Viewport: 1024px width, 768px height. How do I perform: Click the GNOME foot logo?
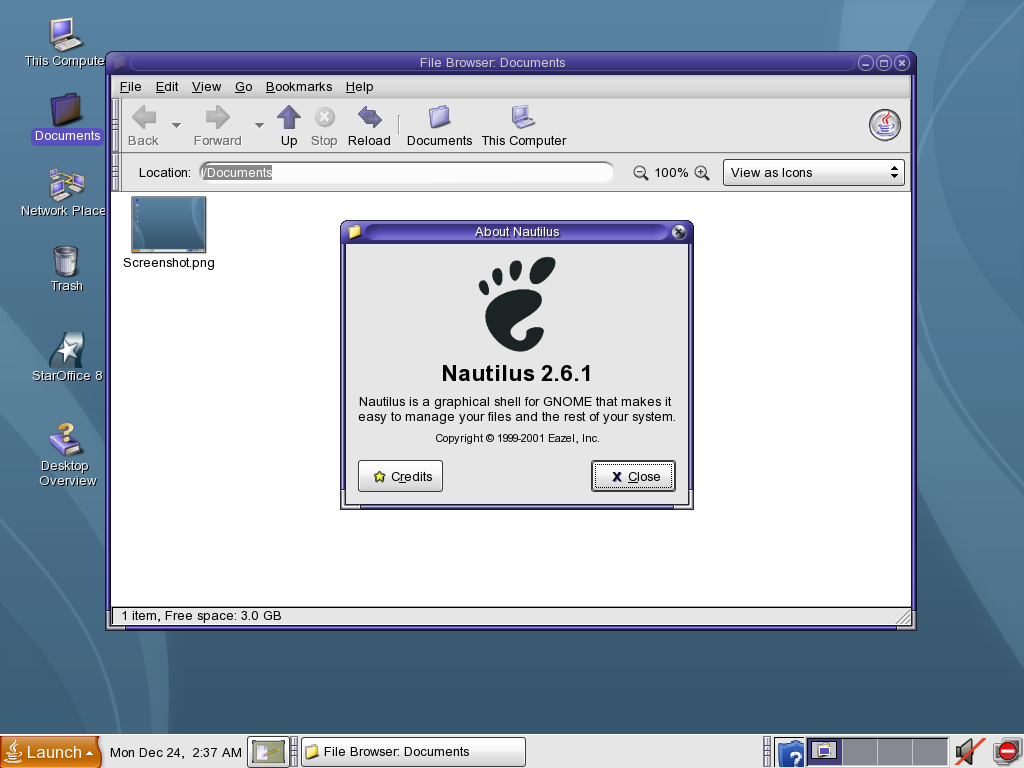coord(517,304)
